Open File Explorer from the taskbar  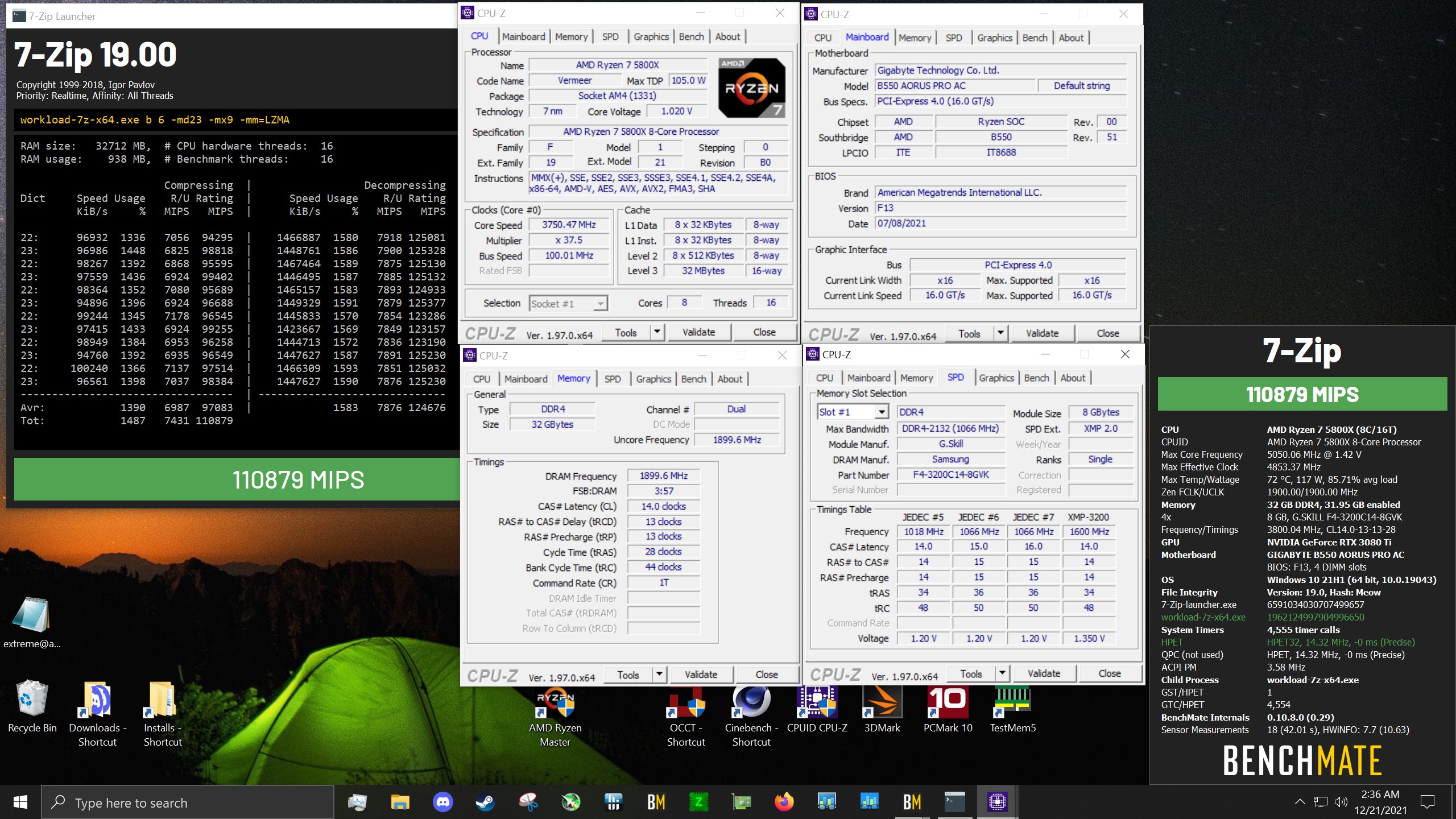point(400,802)
